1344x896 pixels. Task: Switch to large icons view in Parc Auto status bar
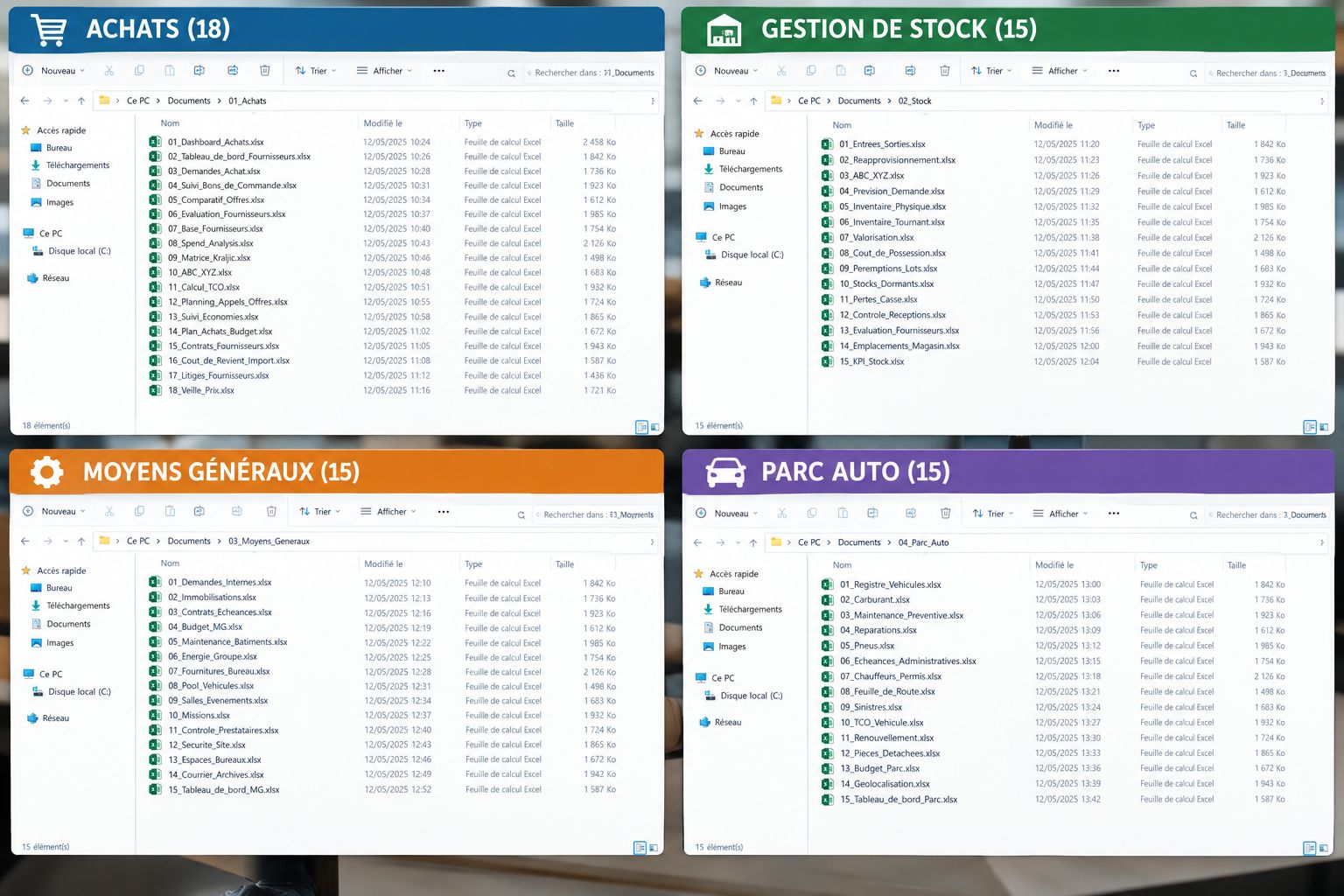pos(1324,848)
